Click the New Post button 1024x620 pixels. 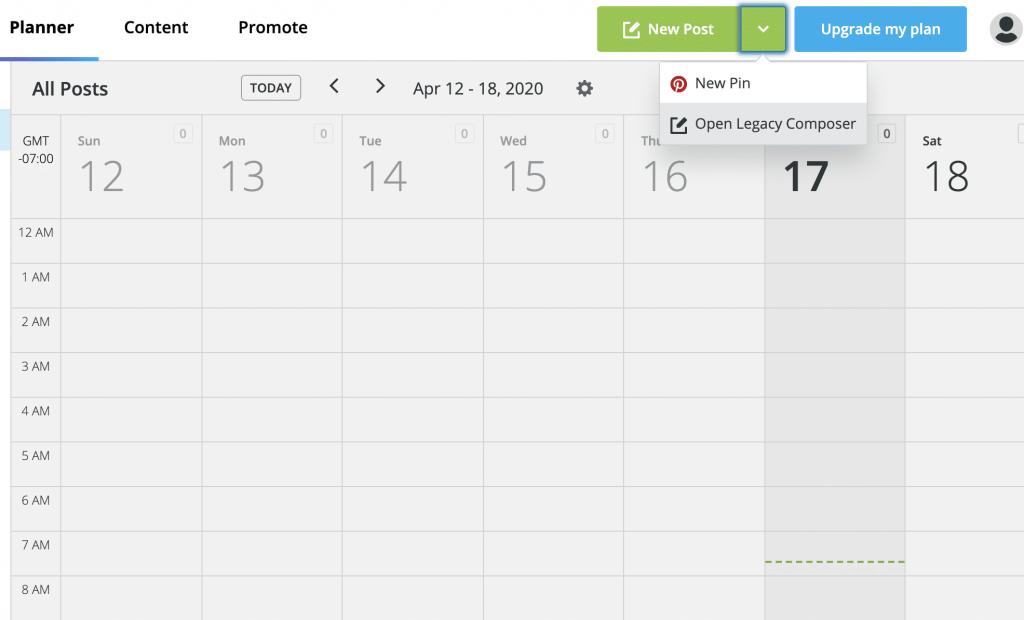[x=668, y=29]
